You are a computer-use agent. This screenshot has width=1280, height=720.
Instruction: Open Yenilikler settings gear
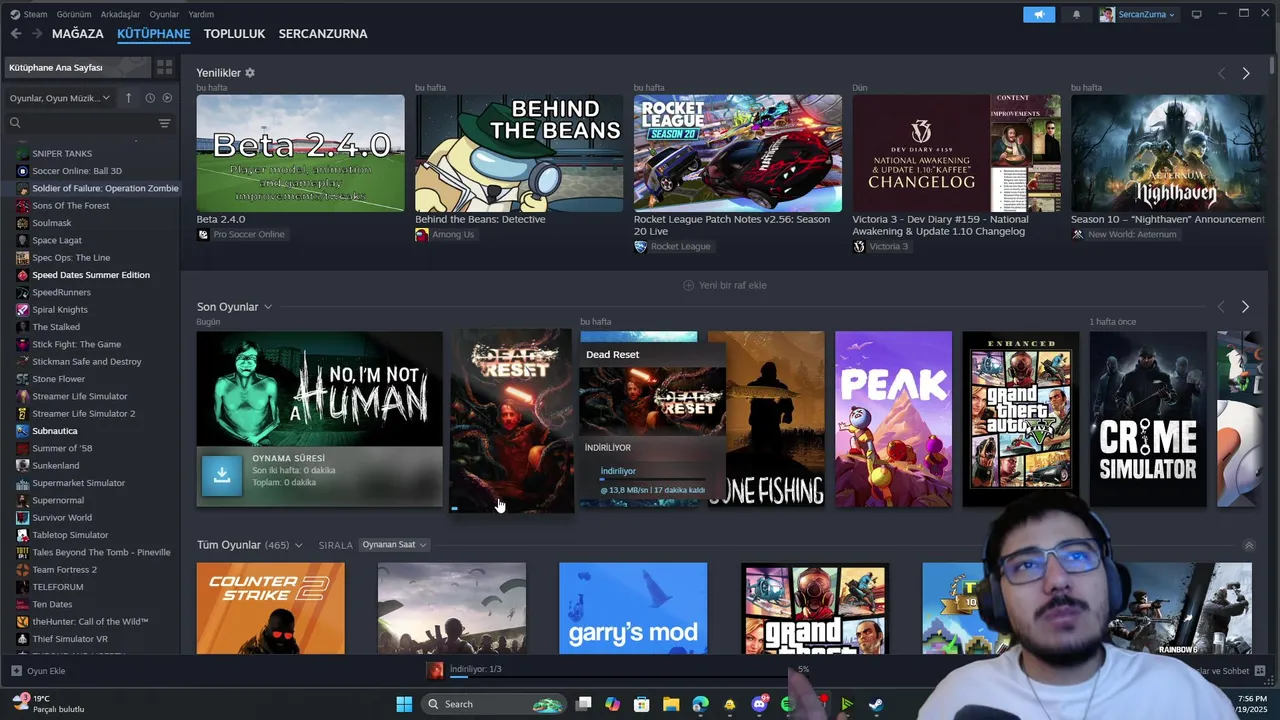250,73
